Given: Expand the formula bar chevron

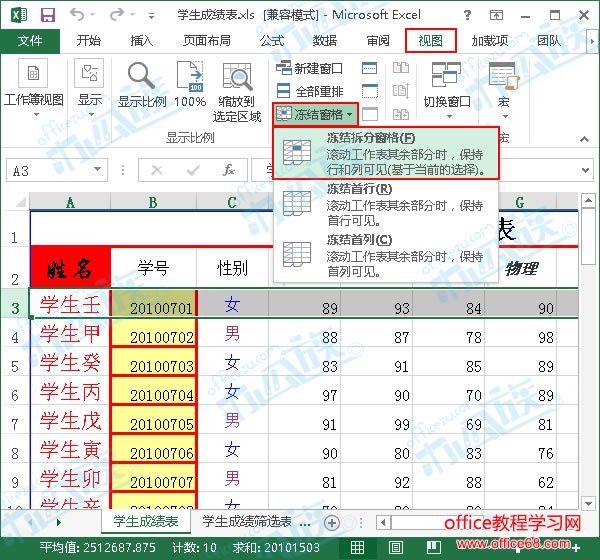Looking at the screenshot, I should coord(585,170).
